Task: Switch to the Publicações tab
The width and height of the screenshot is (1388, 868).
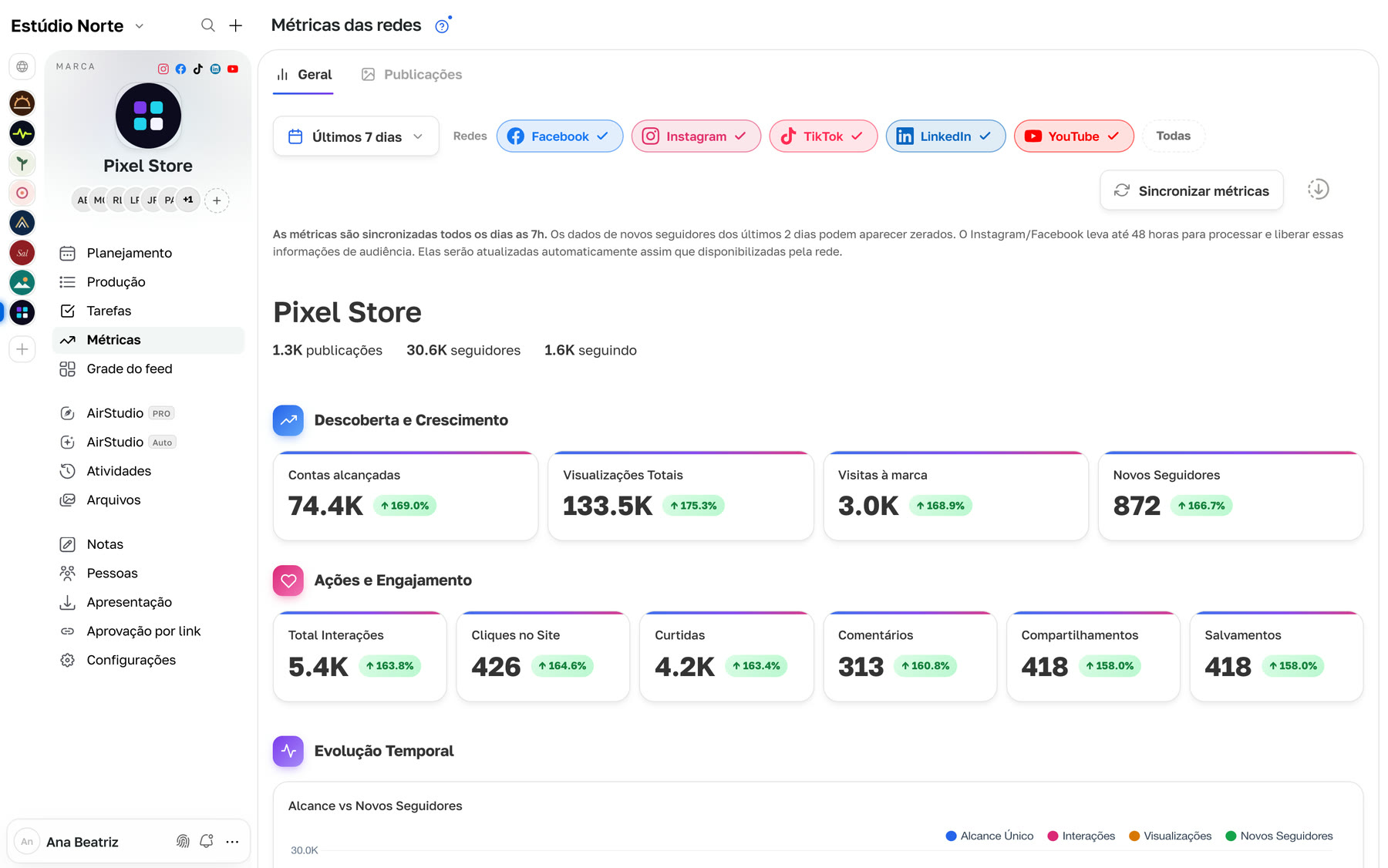Action: (412, 75)
